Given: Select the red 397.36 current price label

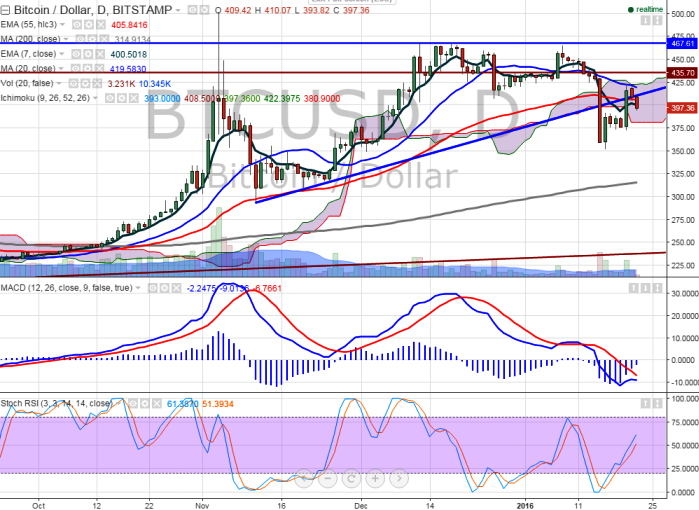Looking at the screenshot, I should (682, 108).
